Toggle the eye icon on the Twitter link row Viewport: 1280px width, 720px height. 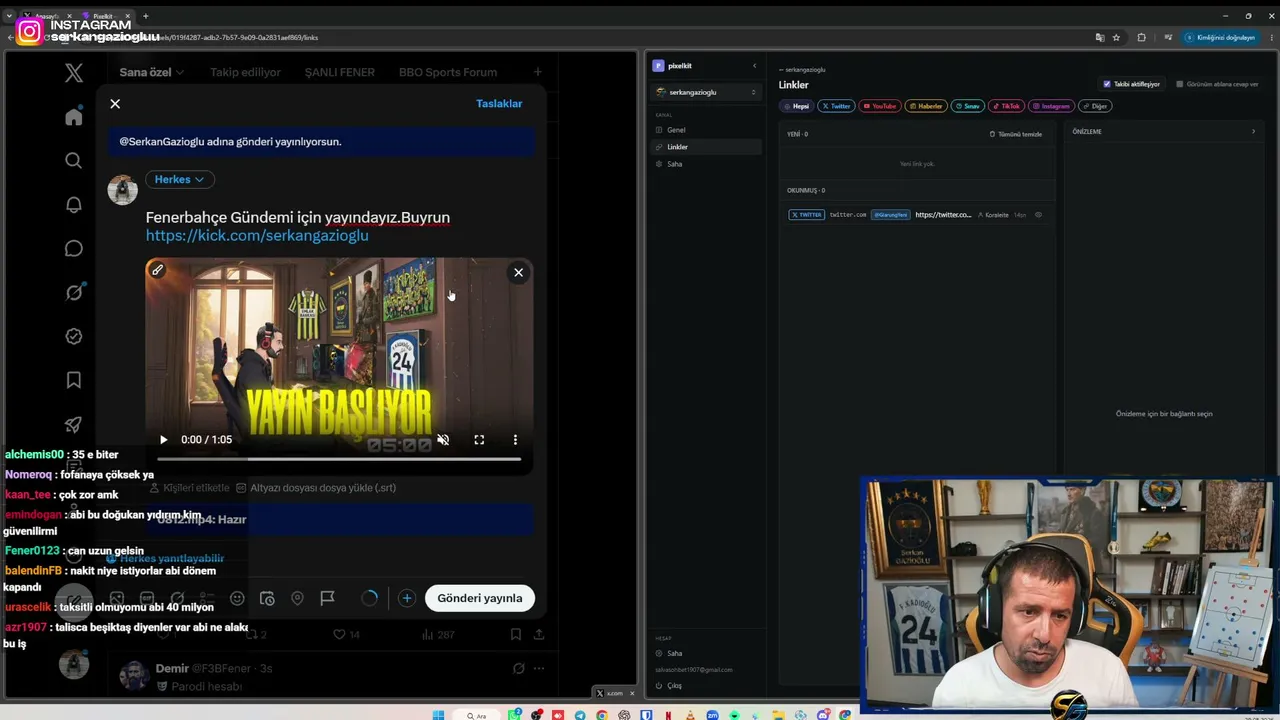pyautogui.click(x=1038, y=215)
